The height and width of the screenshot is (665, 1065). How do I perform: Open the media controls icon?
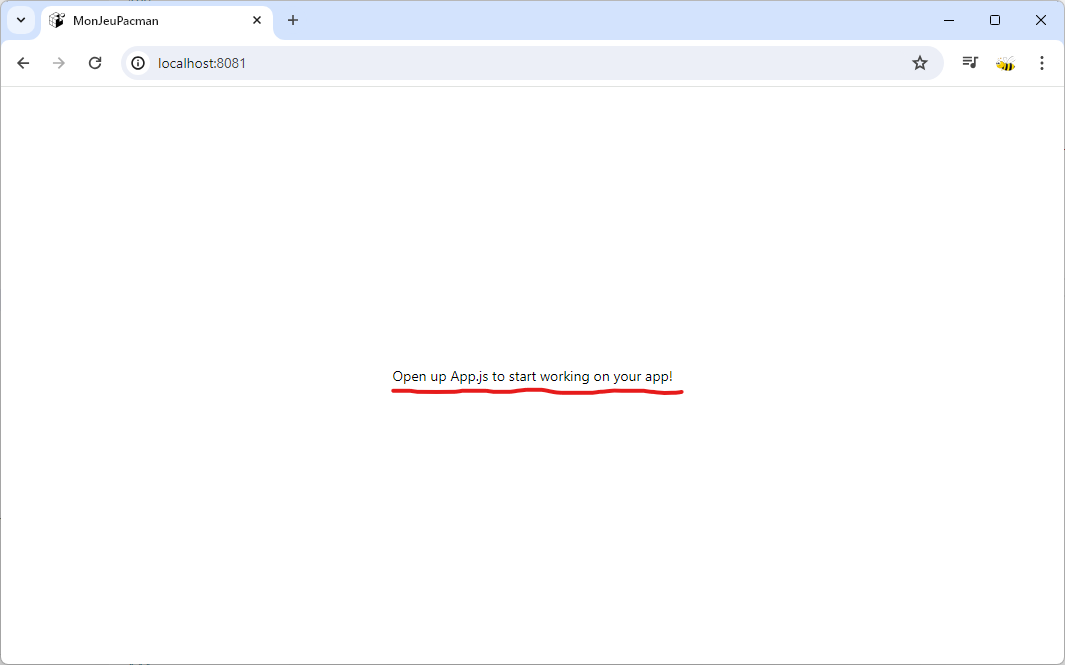click(x=969, y=63)
